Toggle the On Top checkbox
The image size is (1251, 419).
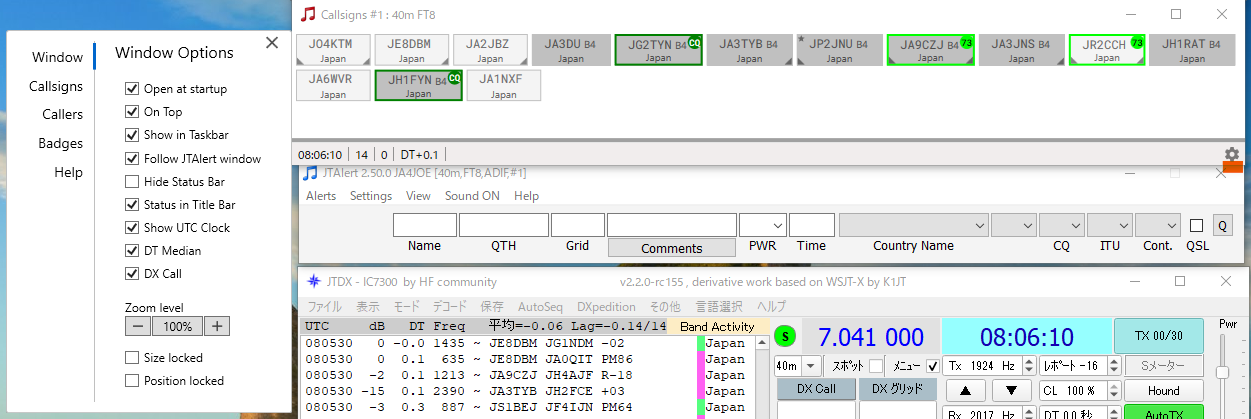pos(132,112)
